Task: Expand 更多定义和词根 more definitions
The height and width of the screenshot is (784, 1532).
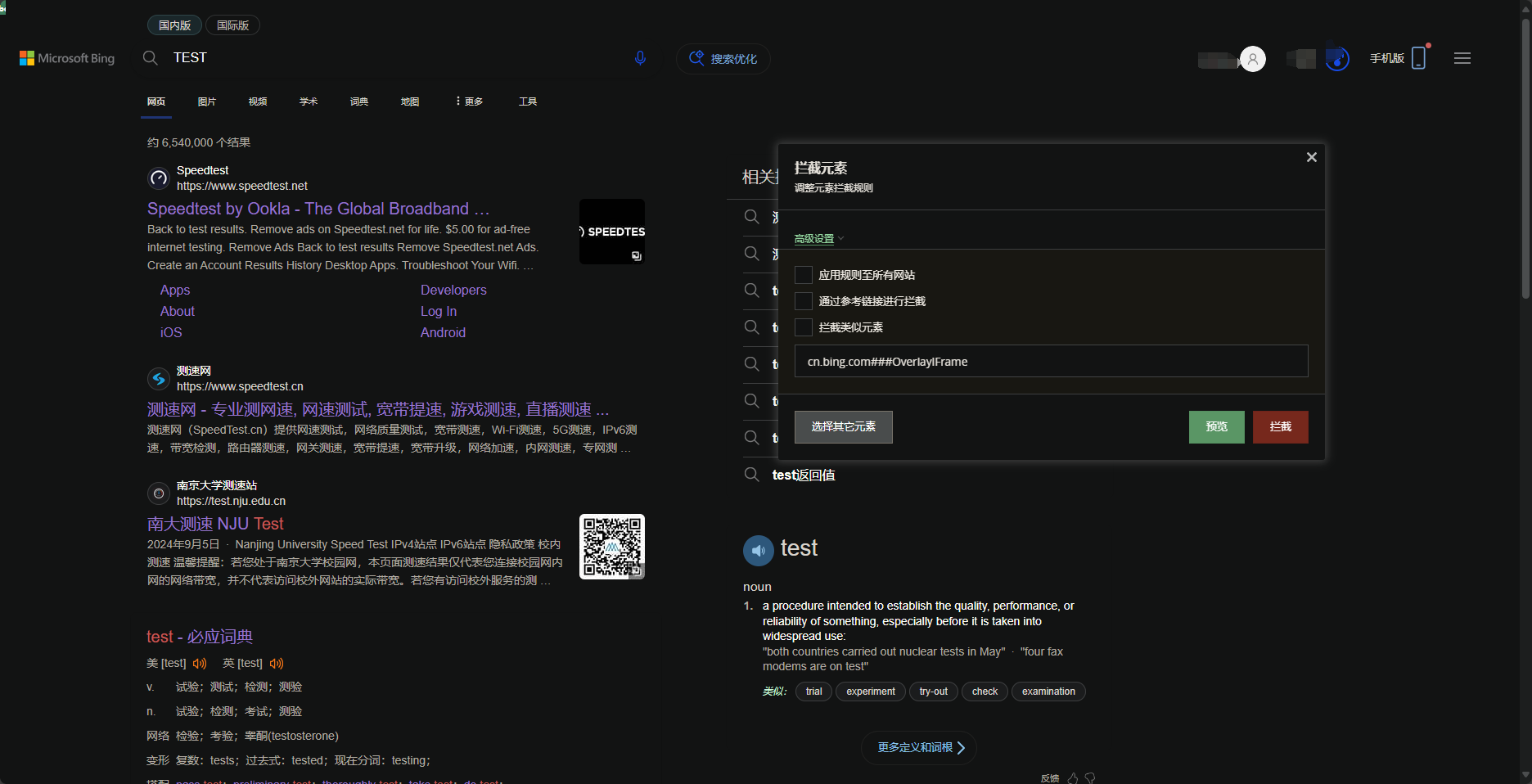Action: pyautogui.click(x=919, y=748)
